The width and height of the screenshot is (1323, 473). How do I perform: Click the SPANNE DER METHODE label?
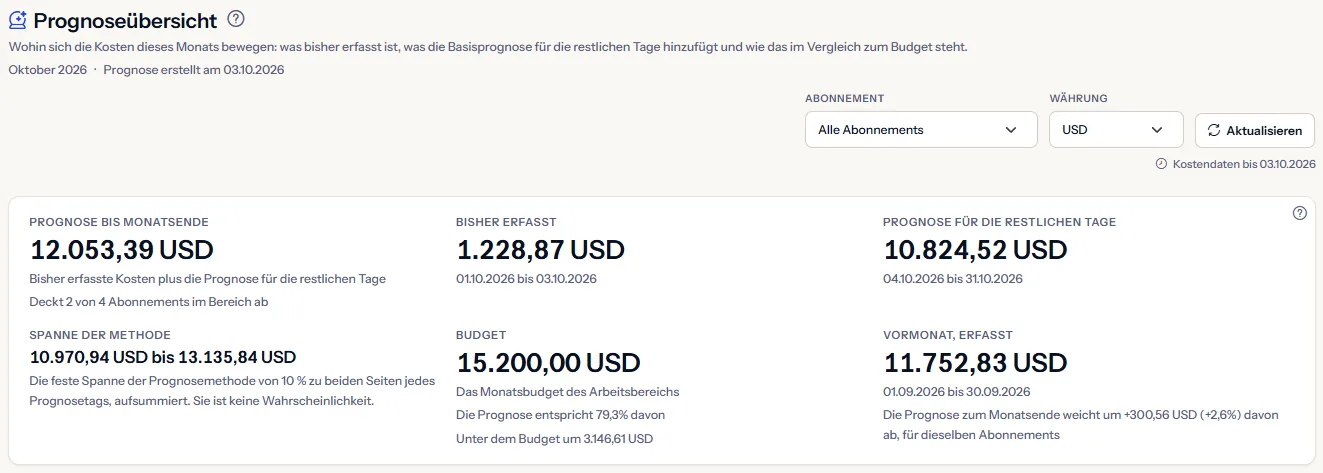100,335
